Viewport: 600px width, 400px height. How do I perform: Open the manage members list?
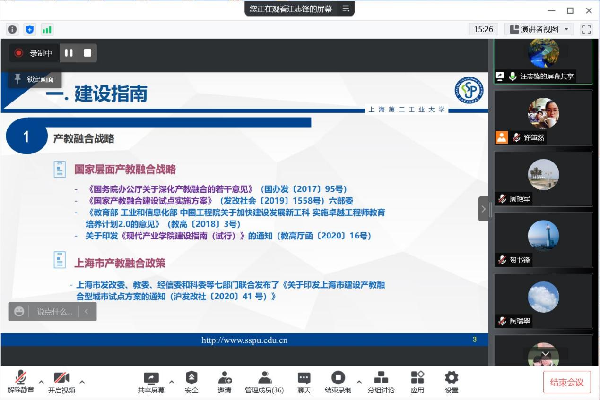tap(264, 378)
